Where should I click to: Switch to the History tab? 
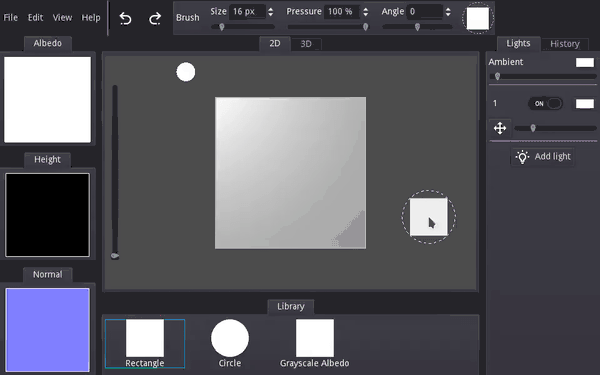(565, 44)
